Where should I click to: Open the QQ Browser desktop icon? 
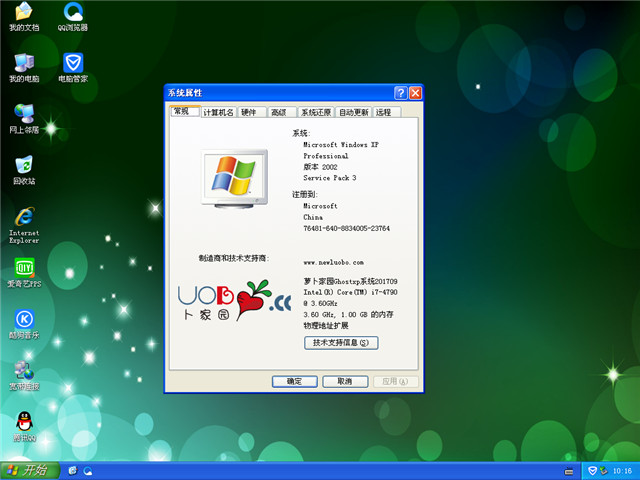[73, 17]
